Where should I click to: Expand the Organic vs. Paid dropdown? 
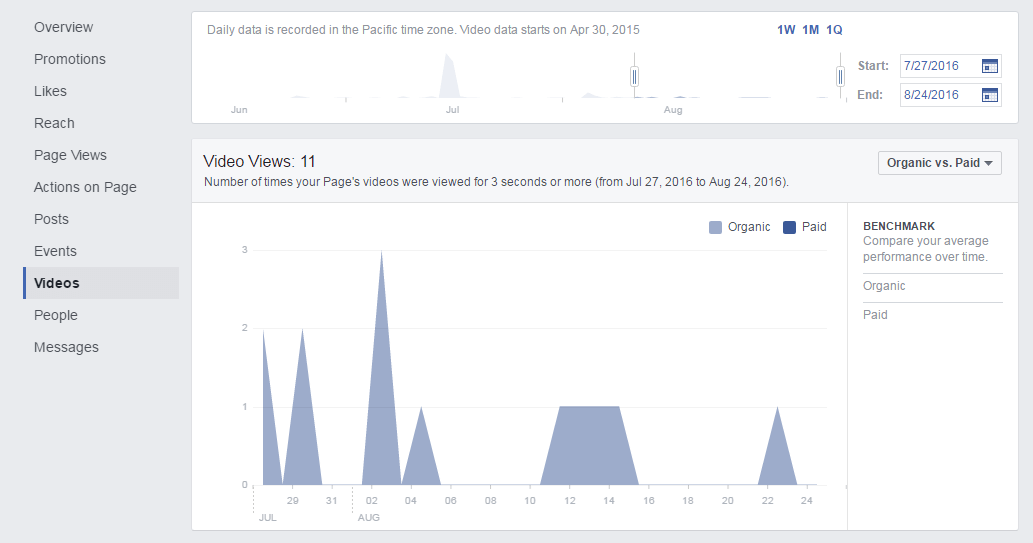click(x=939, y=163)
